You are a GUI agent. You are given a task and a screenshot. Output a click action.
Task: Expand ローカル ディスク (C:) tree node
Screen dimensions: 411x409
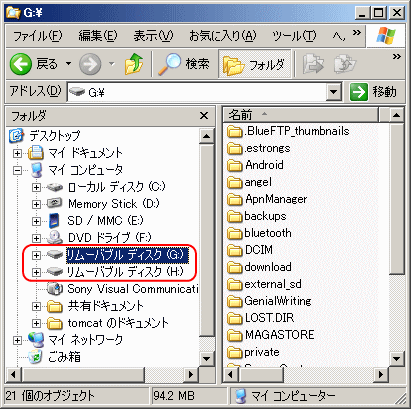point(36,187)
